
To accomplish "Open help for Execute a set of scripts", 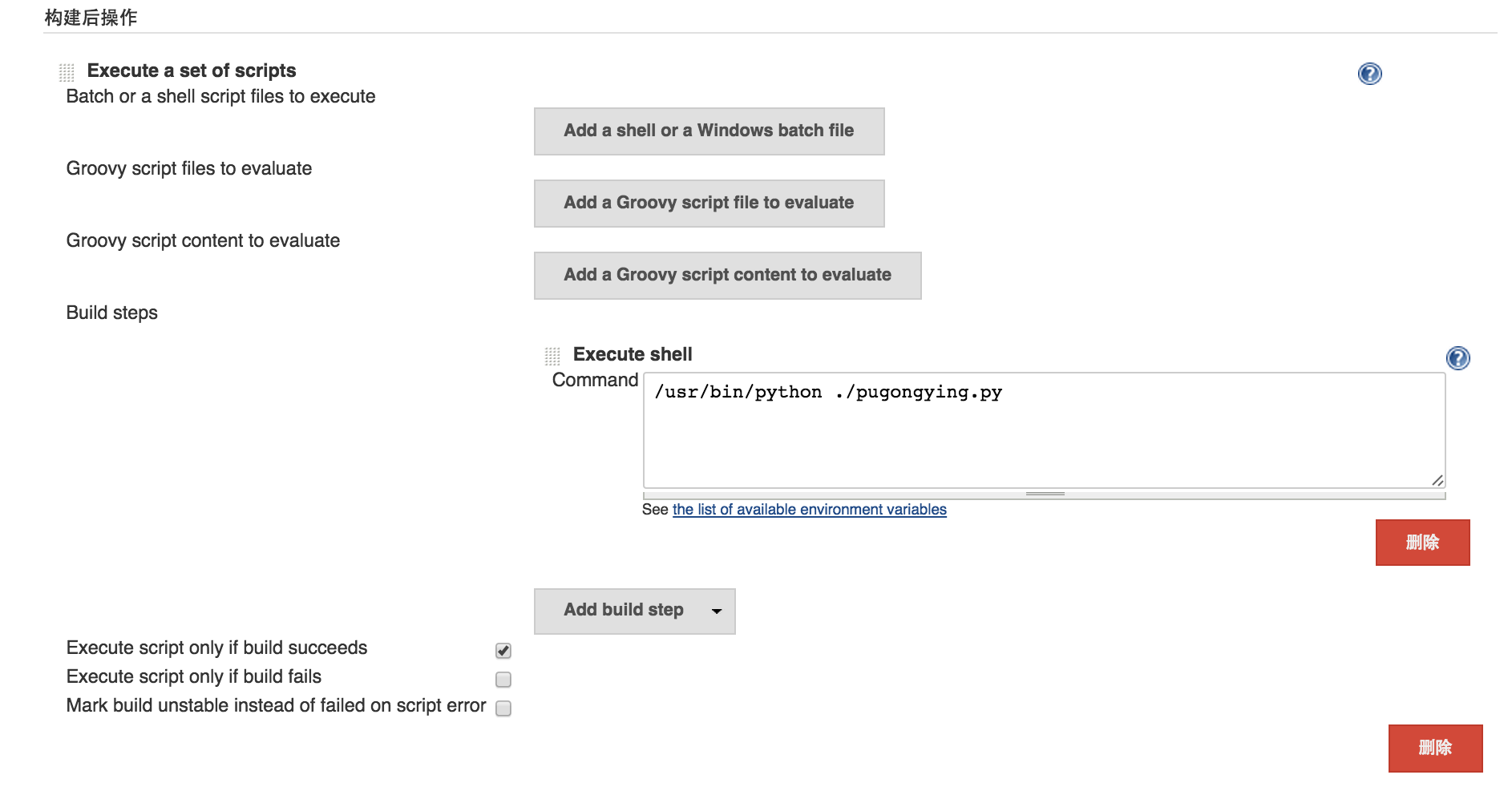I will (1369, 74).
